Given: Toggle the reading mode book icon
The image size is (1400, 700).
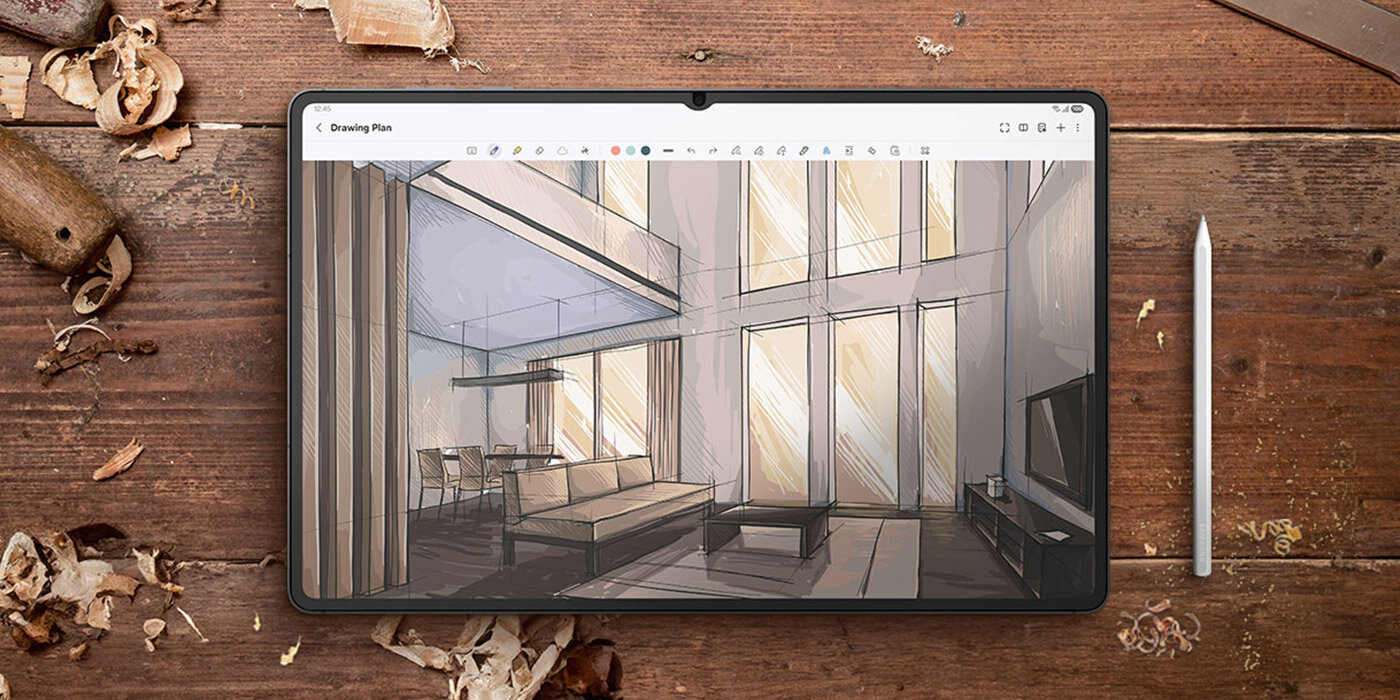Looking at the screenshot, I should [1023, 128].
